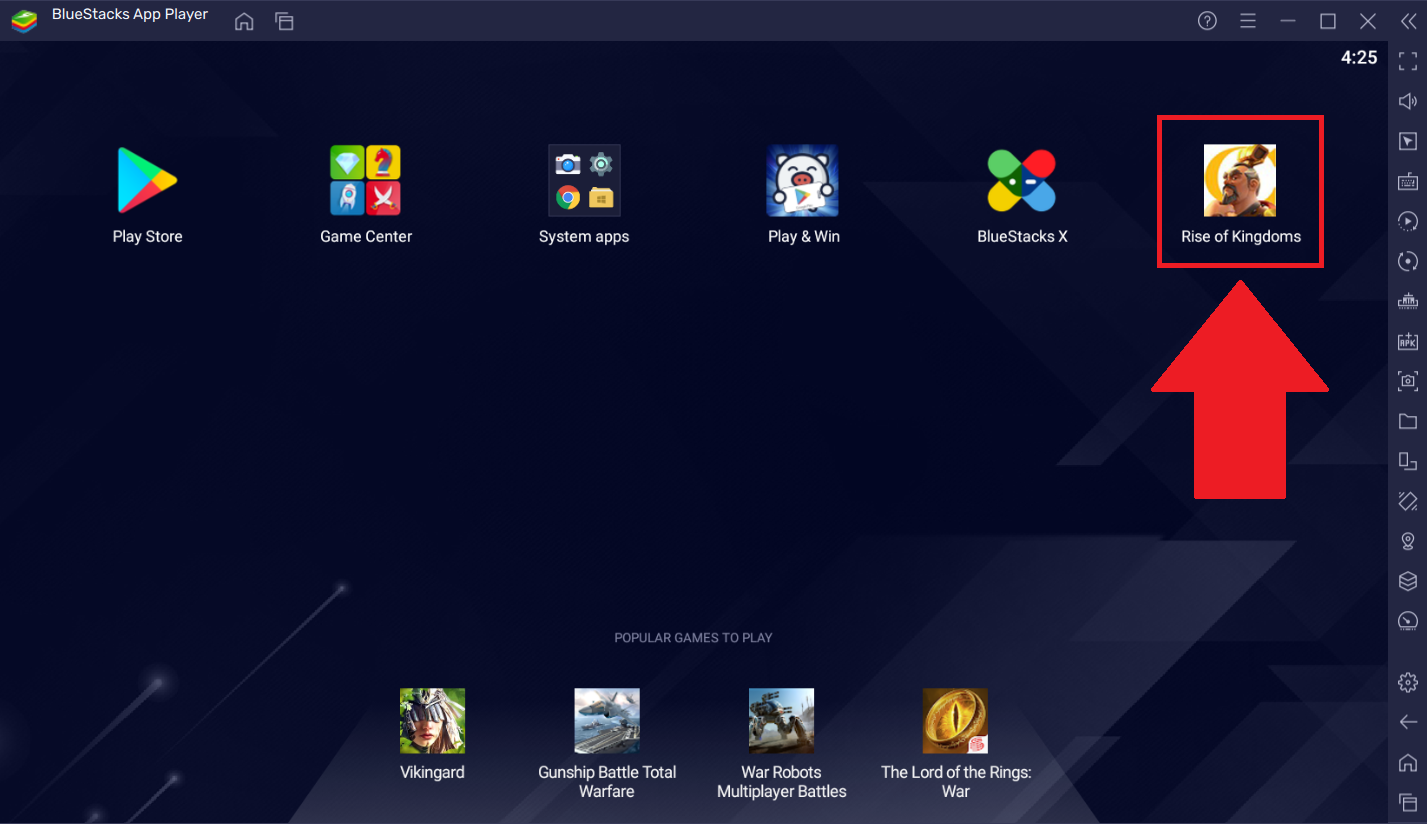Open the macro recorder icon
Screen dimensions: 1427x824
[x=1408, y=221]
